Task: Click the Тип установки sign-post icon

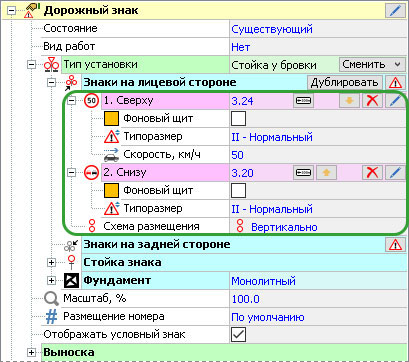Action: click(51, 64)
